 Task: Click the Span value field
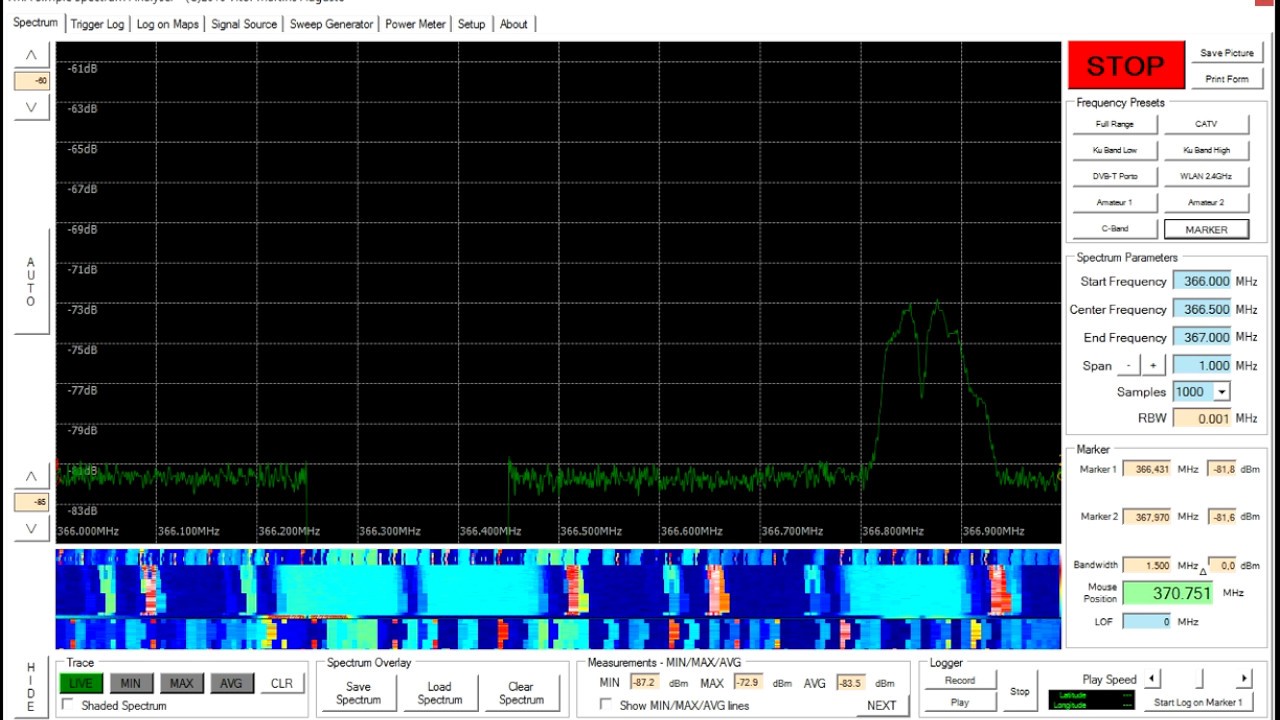pos(1202,366)
